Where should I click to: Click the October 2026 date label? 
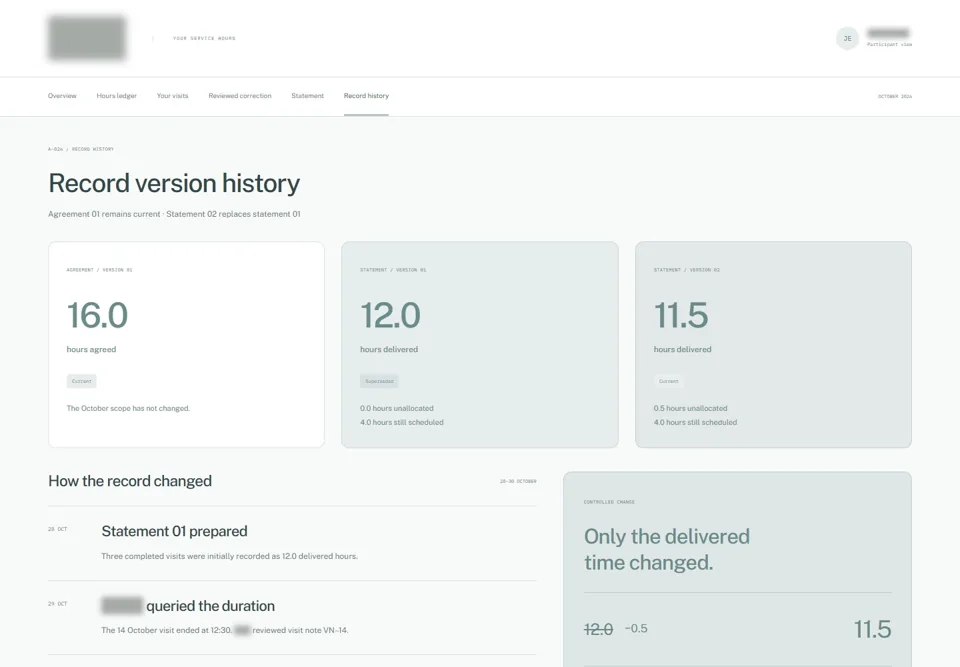point(895,96)
